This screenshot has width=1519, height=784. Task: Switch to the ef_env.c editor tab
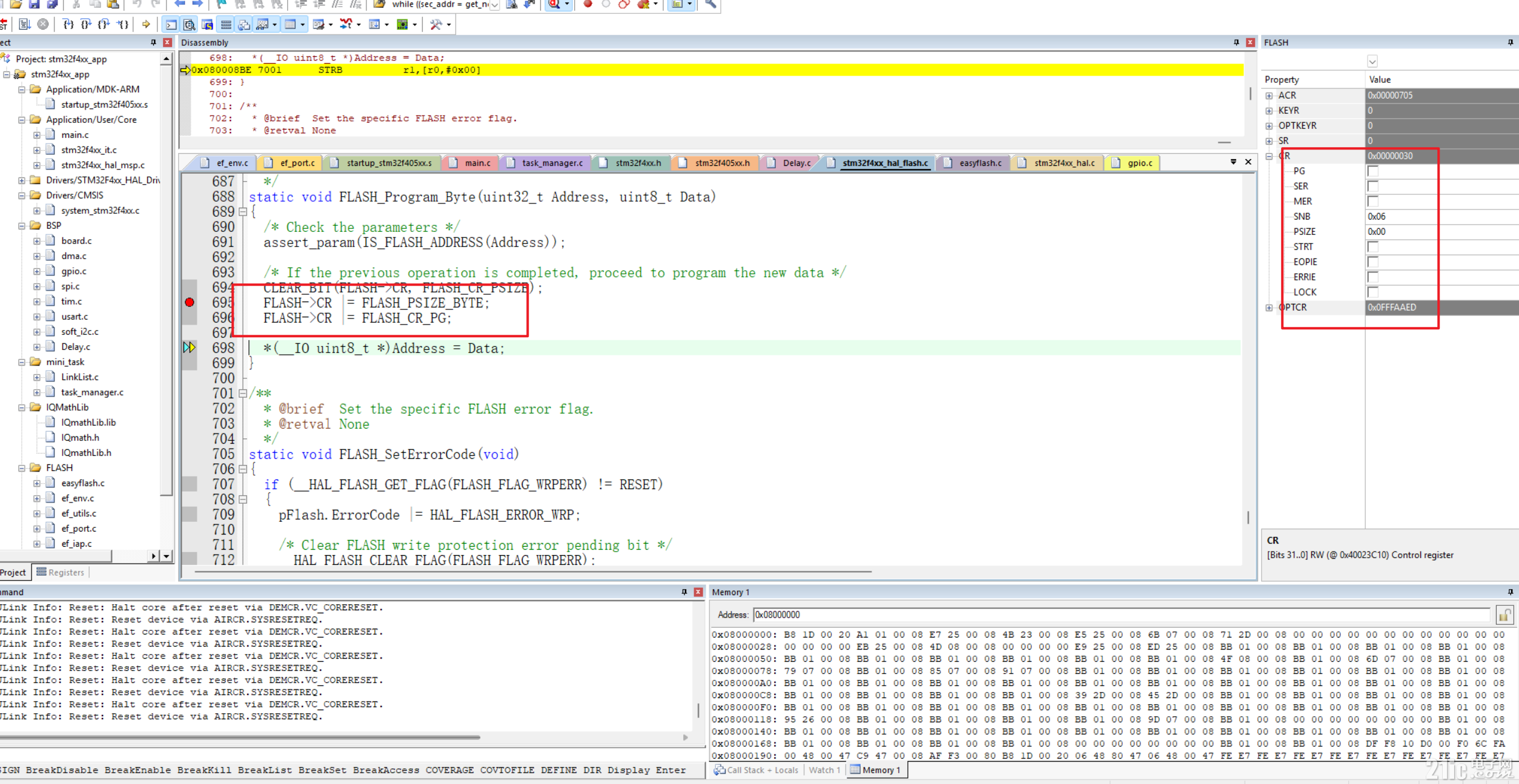tap(225, 163)
